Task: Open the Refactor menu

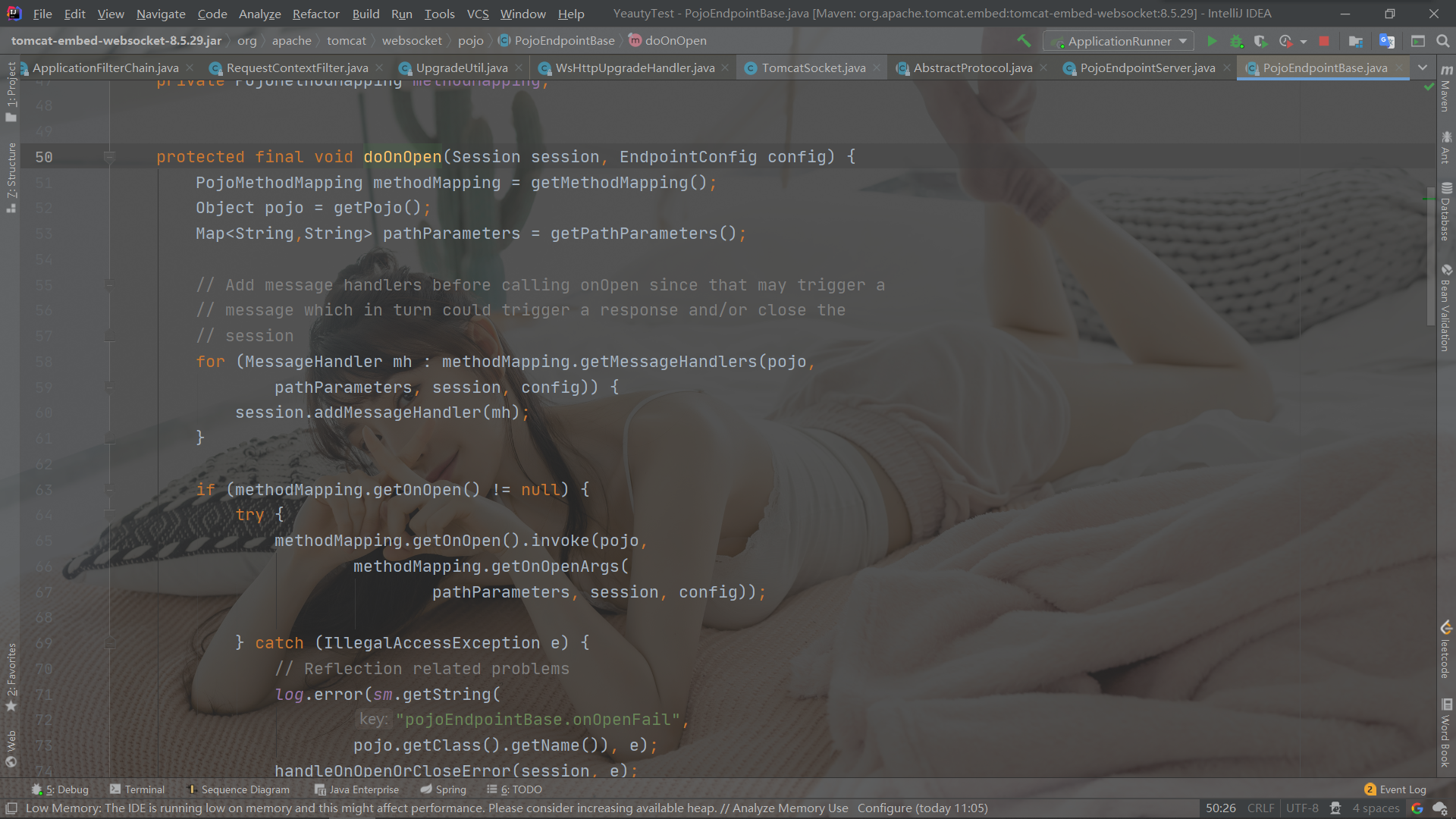Action: click(x=315, y=14)
